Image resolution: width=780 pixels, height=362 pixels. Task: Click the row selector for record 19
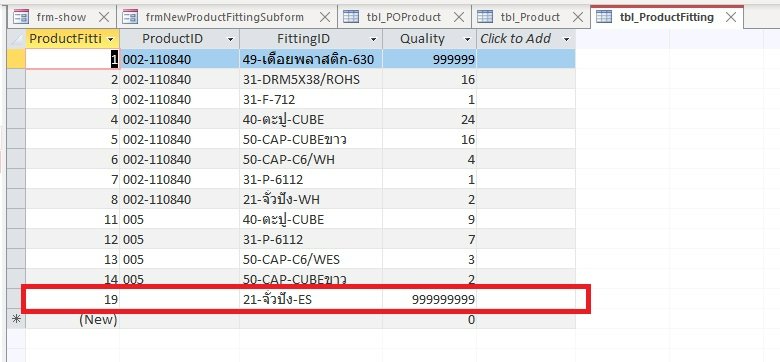coord(16,299)
